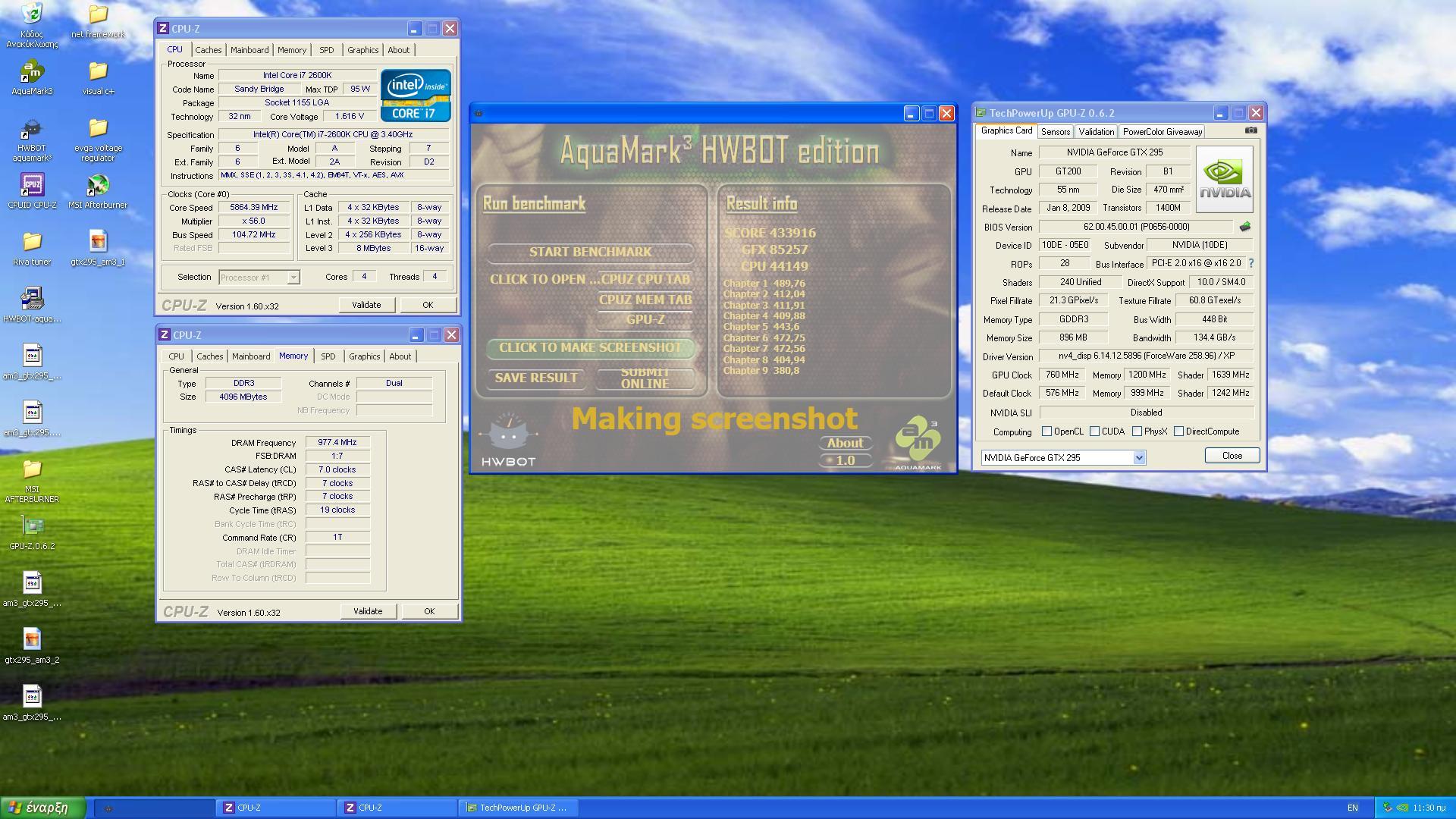Toggle the DirectCompute checkbox
Image resolution: width=1456 pixels, height=819 pixels.
tap(1178, 431)
